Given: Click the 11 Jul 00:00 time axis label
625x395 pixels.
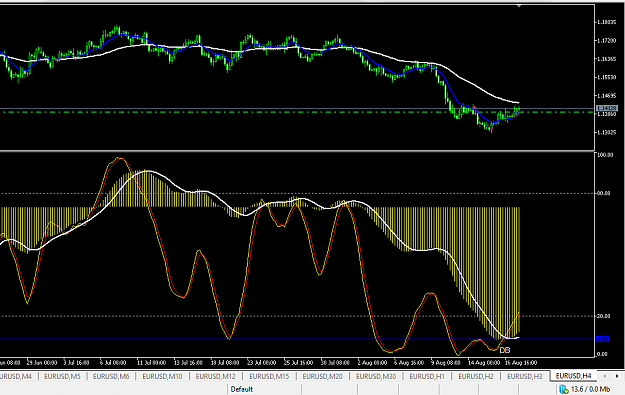Looking at the screenshot, I should point(151,363).
